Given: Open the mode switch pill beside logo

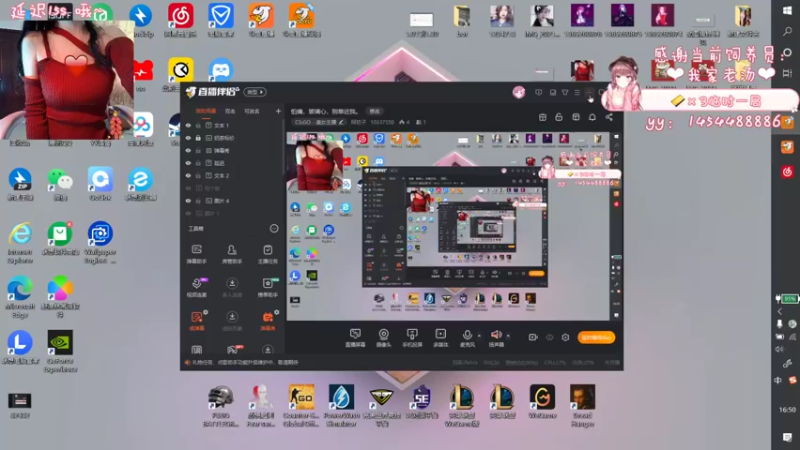Looking at the screenshot, I should pyautogui.click(x=255, y=92).
